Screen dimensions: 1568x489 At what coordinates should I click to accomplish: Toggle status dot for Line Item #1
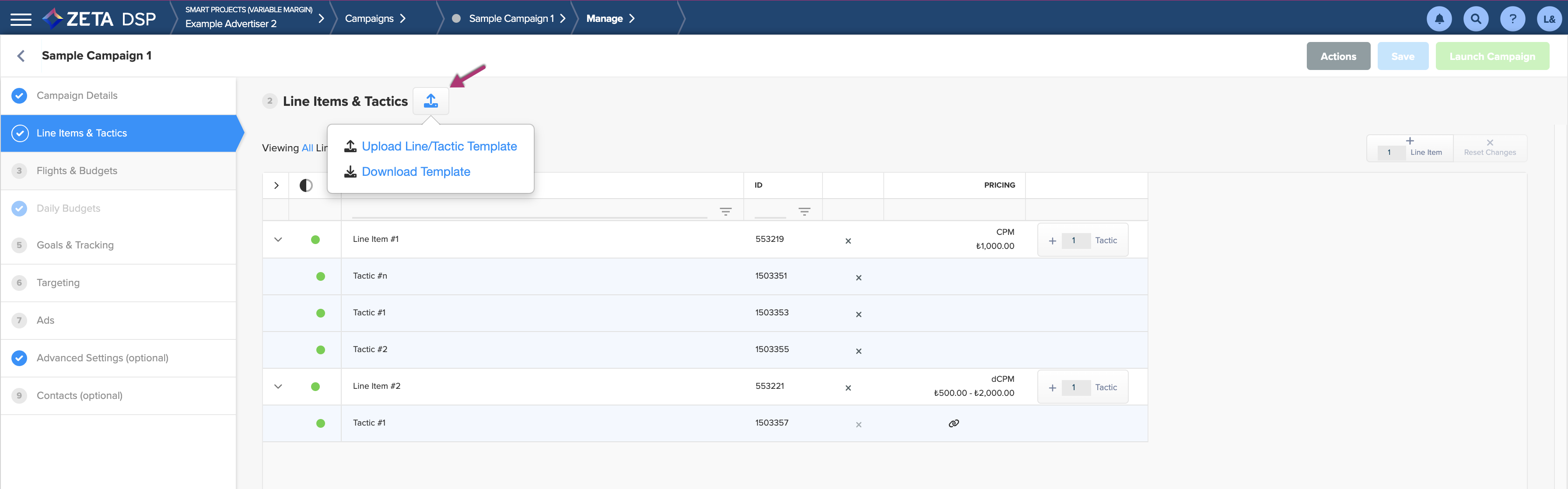tap(315, 240)
